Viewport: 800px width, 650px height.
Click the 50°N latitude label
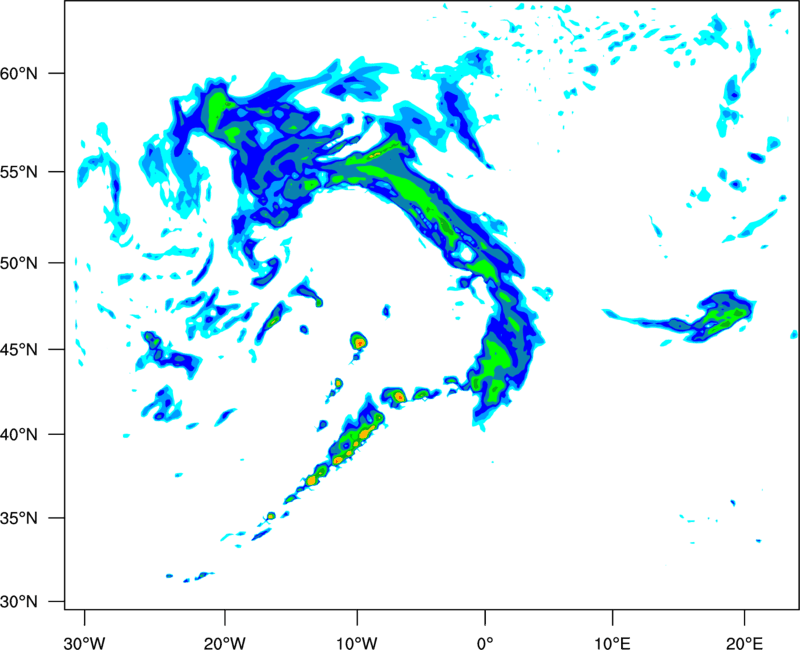pyautogui.click(x=19, y=263)
